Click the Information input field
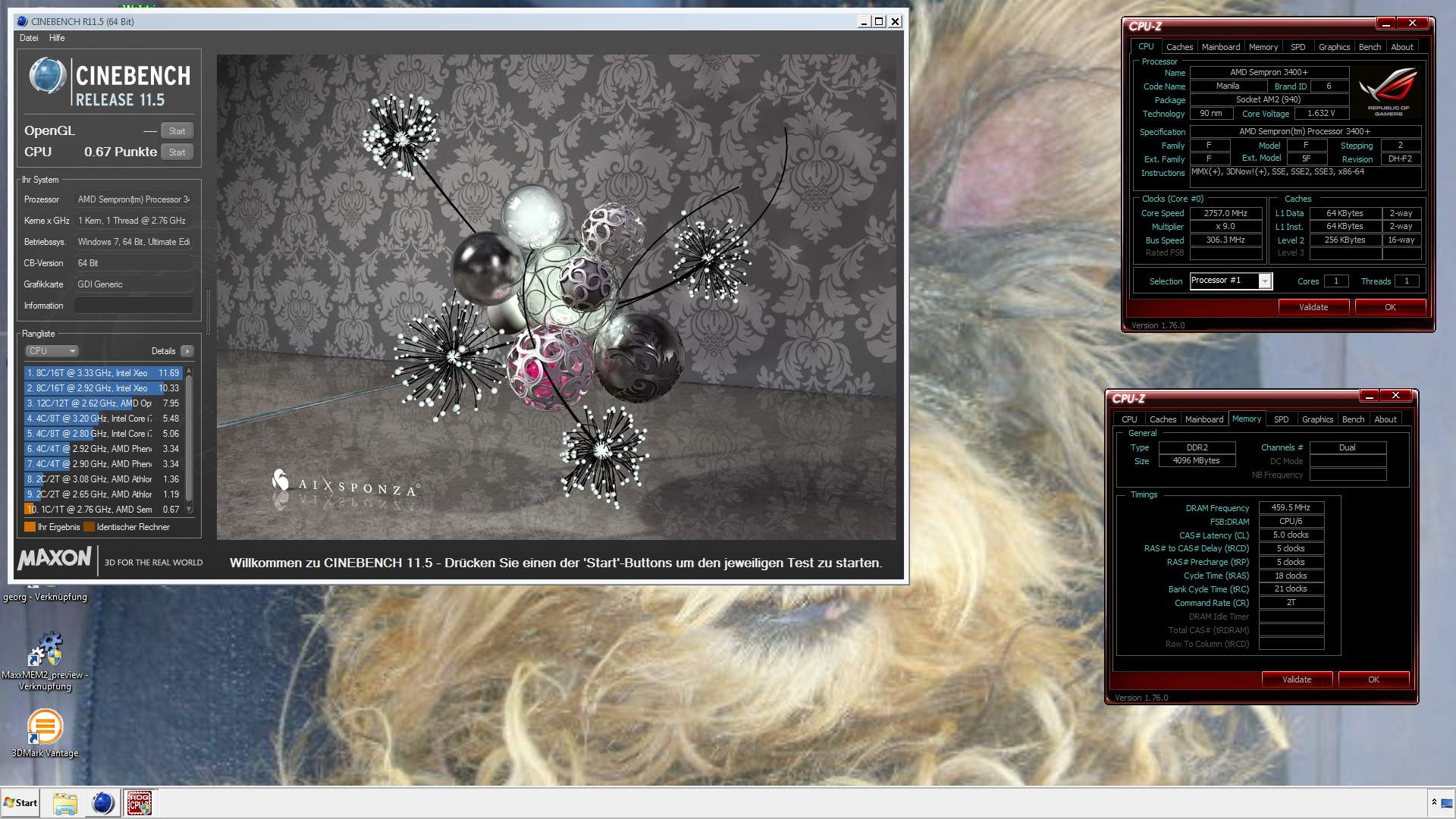The height and width of the screenshot is (819, 1456). coord(133,306)
